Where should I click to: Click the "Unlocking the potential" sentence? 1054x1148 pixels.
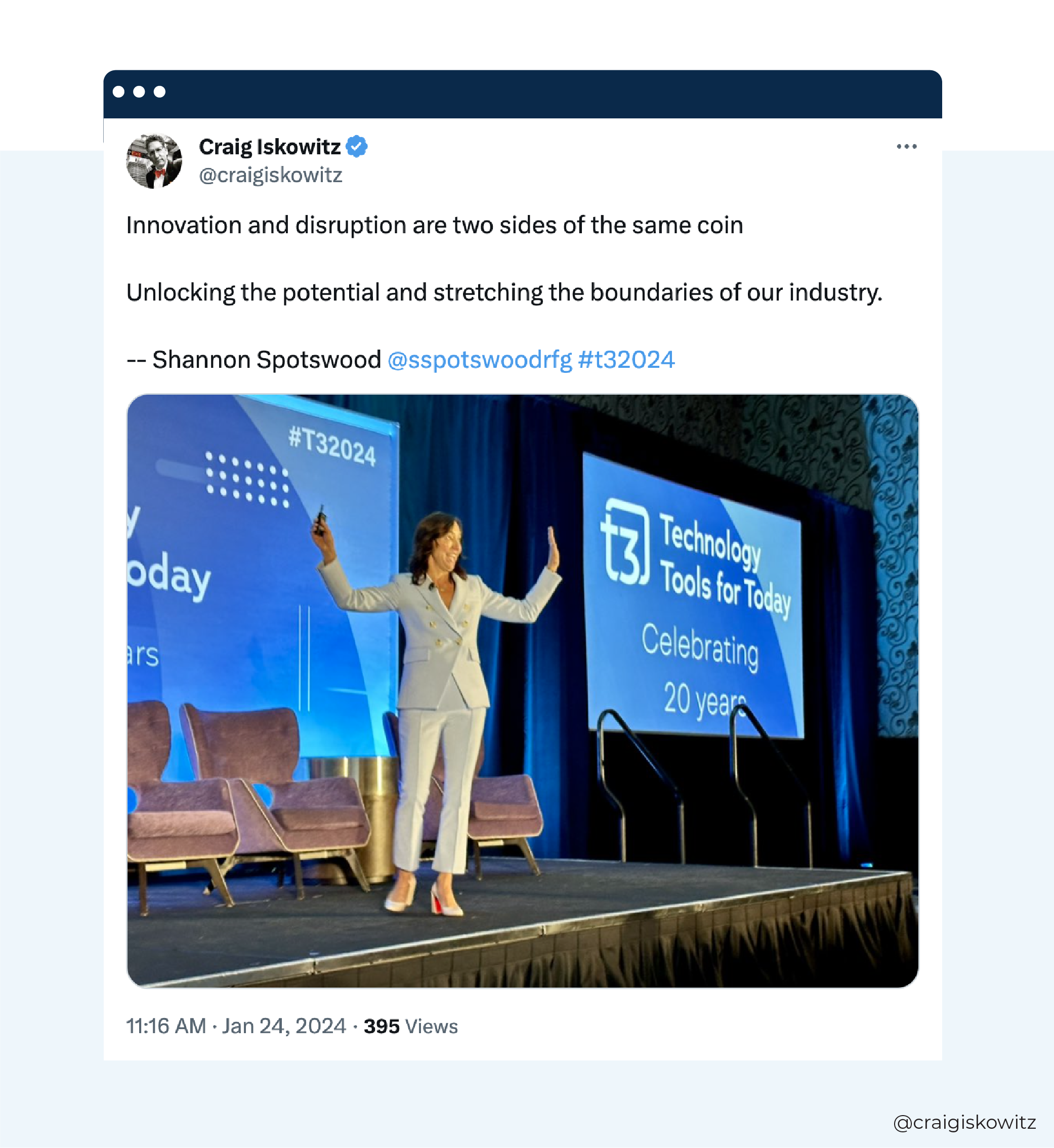pos(504,292)
